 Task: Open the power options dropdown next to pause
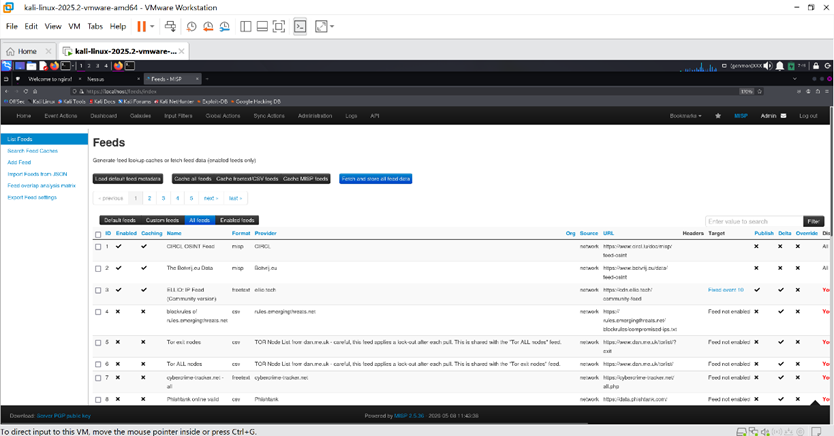click(152, 26)
